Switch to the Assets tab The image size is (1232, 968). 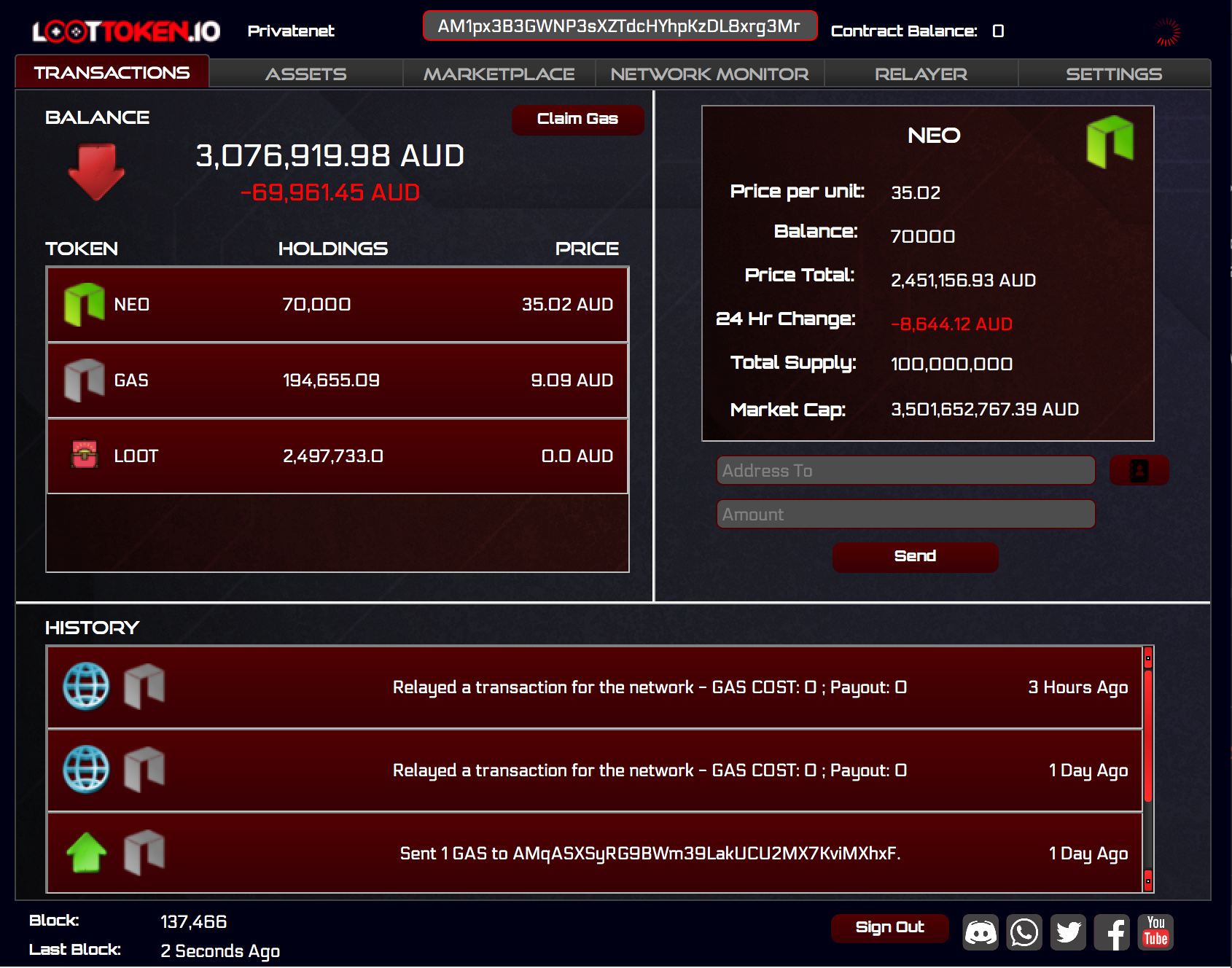[306, 74]
